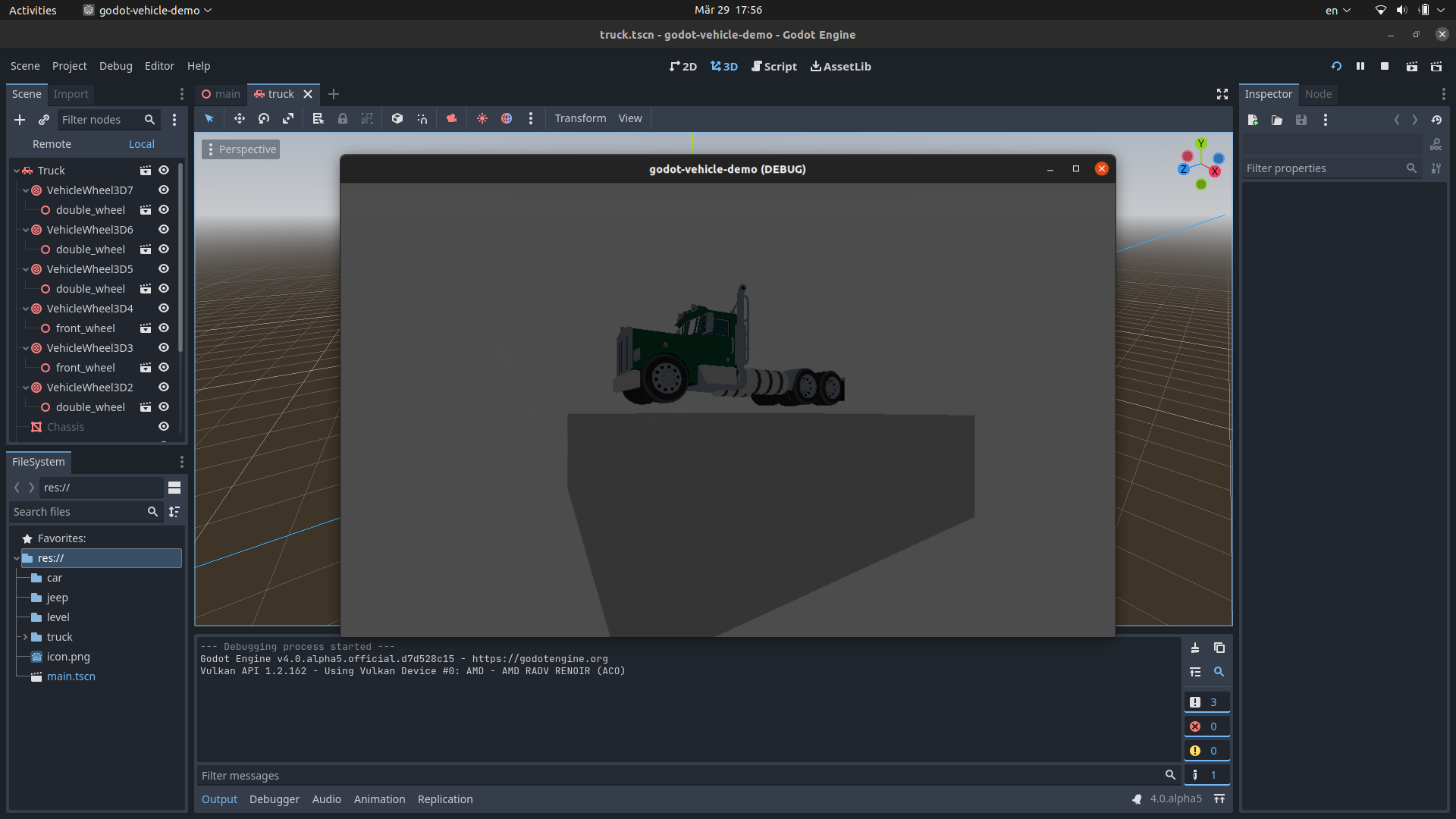This screenshot has height=819, width=1456.
Task: Add a new node with the plus icon
Action: point(20,119)
